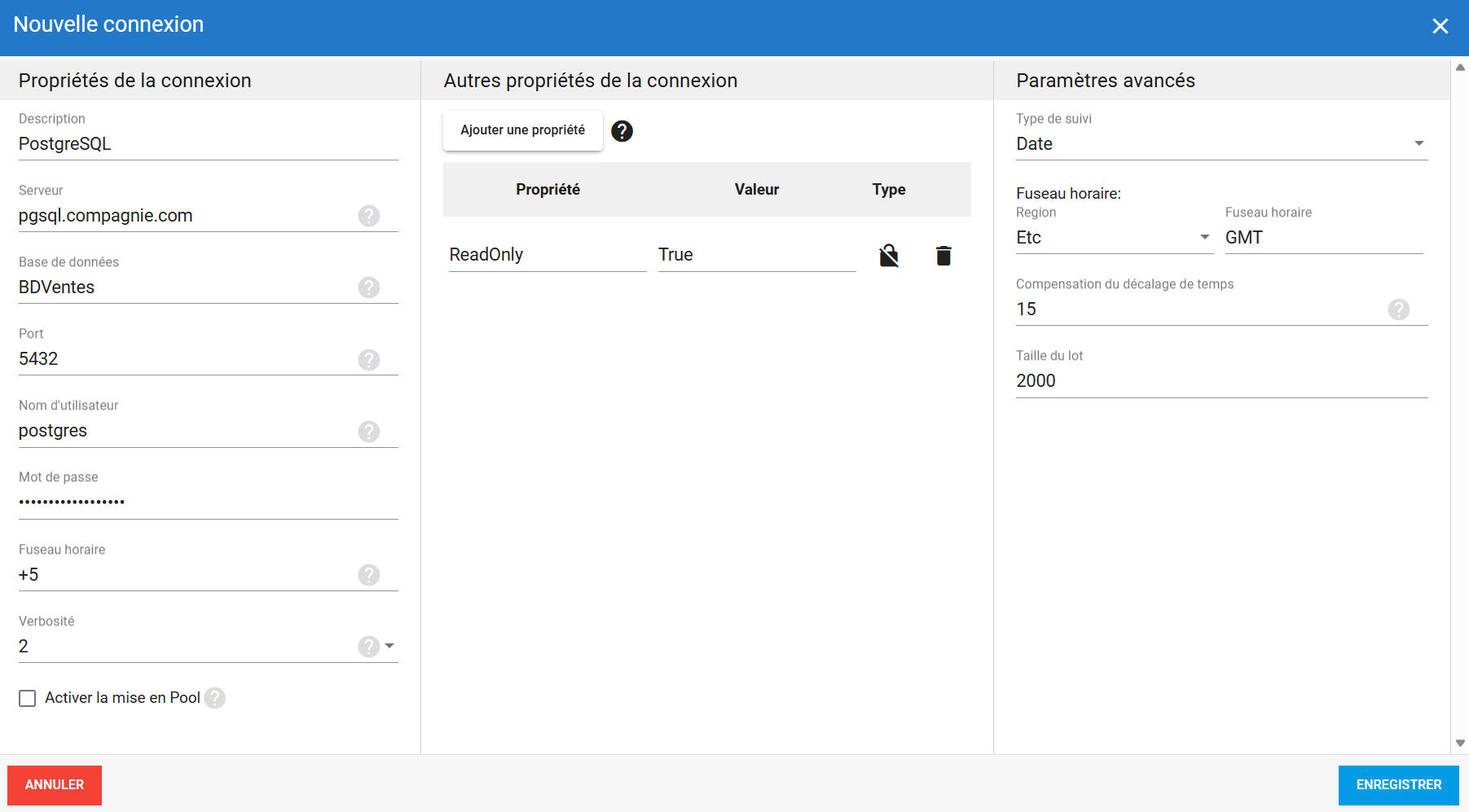
Task: Click into the Mot de passe field
Action: [209, 503]
